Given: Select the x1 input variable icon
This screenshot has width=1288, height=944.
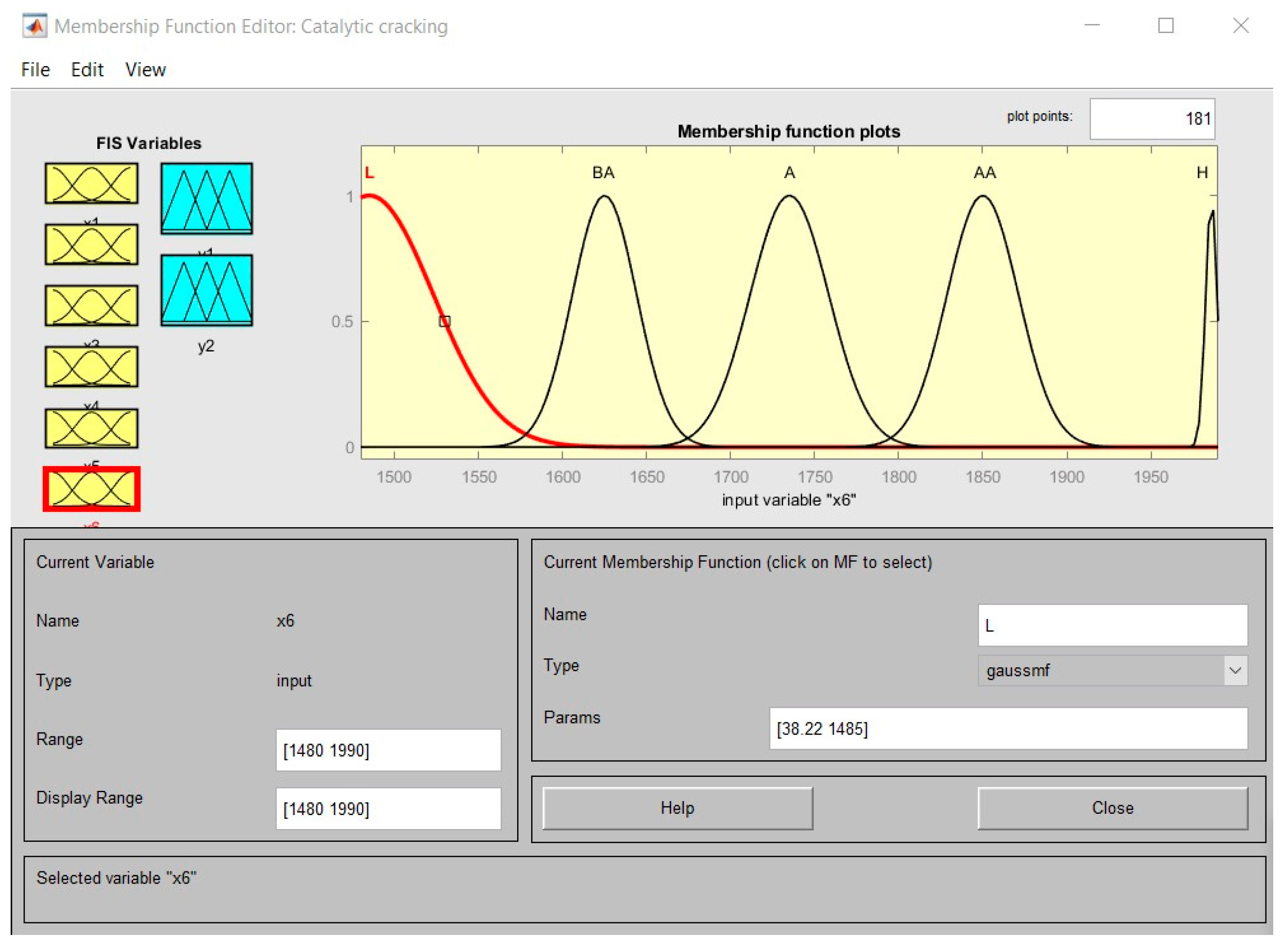Looking at the screenshot, I should [92, 184].
